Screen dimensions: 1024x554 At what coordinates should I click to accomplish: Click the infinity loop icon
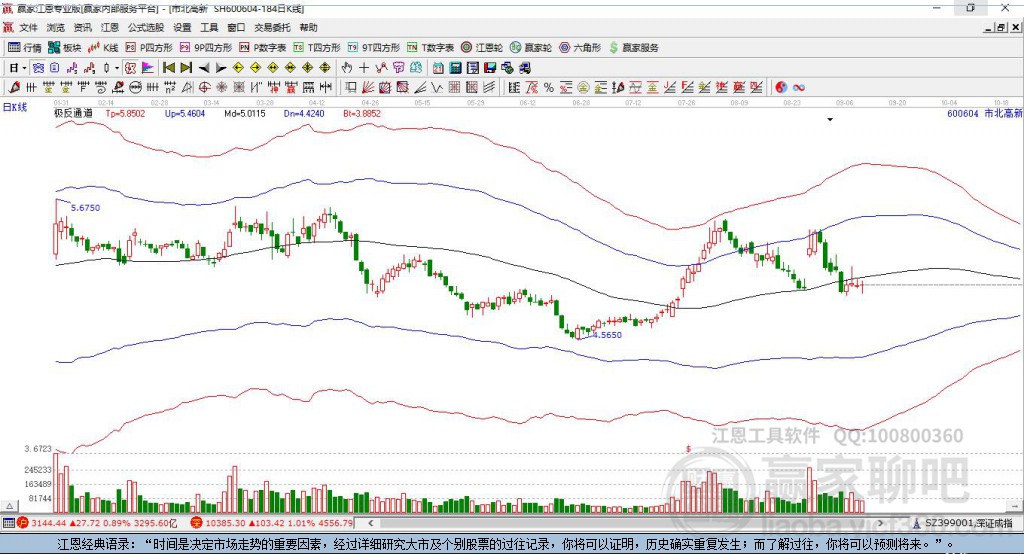(x=799, y=88)
